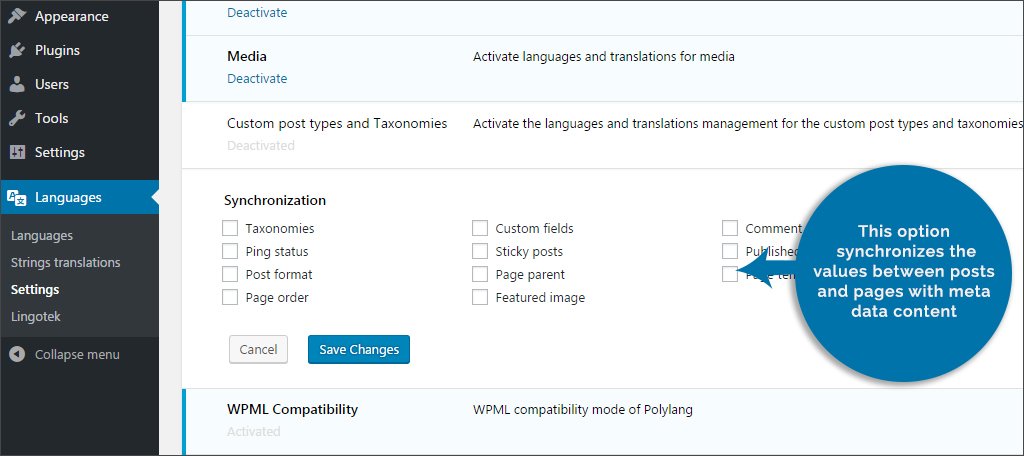Click the Tools wrench icon
The image size is (1024, 456).
coord(17,118)
